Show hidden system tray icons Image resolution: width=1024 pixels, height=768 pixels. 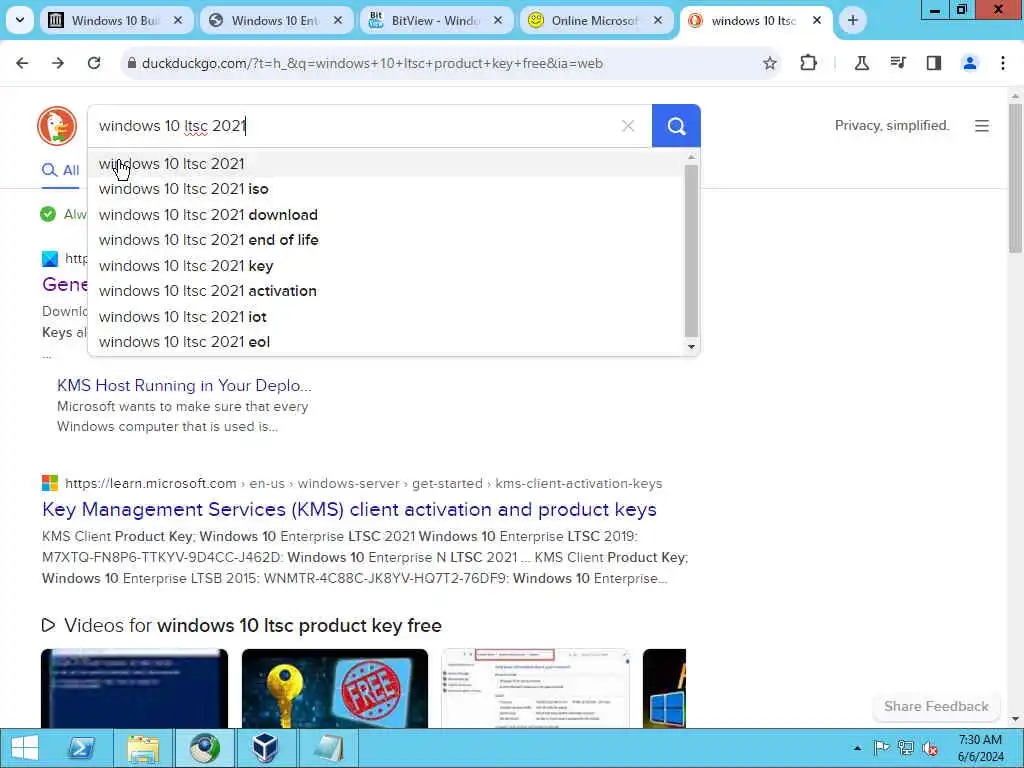pyautogui.click(x=857, y=748)
